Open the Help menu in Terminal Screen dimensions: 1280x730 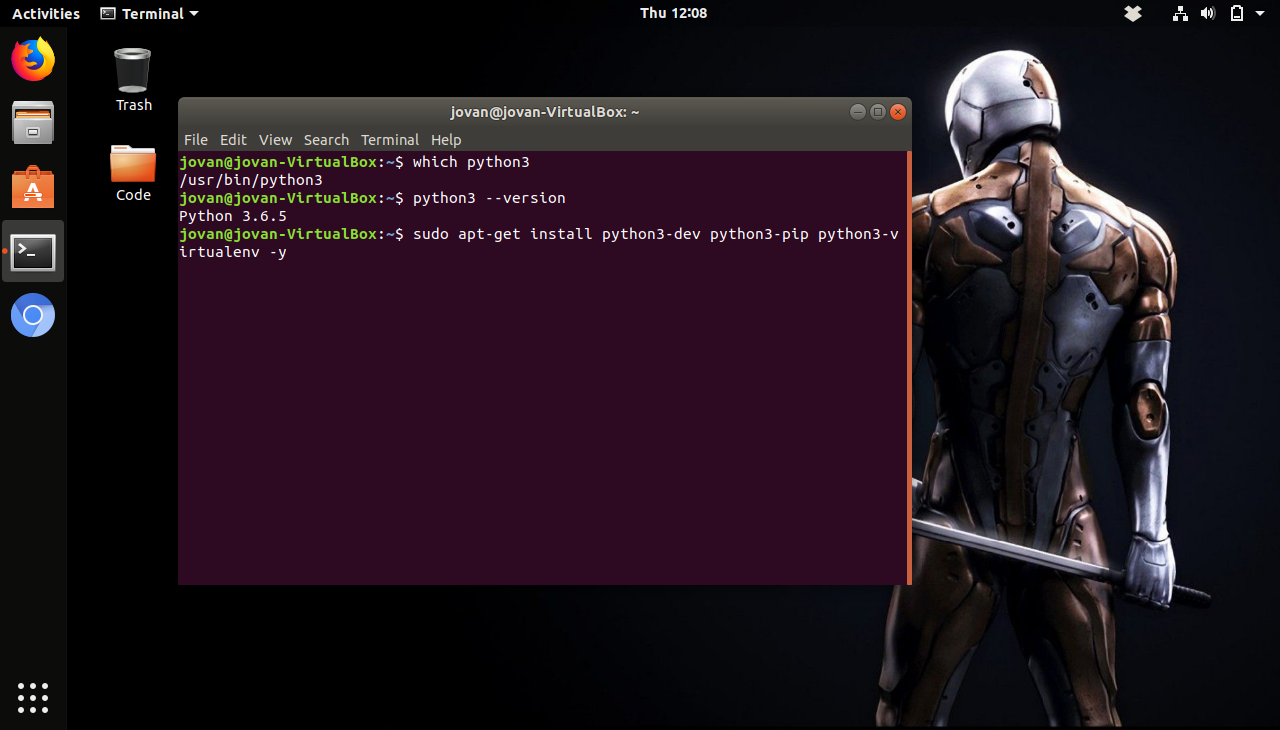tap(446, 140)
